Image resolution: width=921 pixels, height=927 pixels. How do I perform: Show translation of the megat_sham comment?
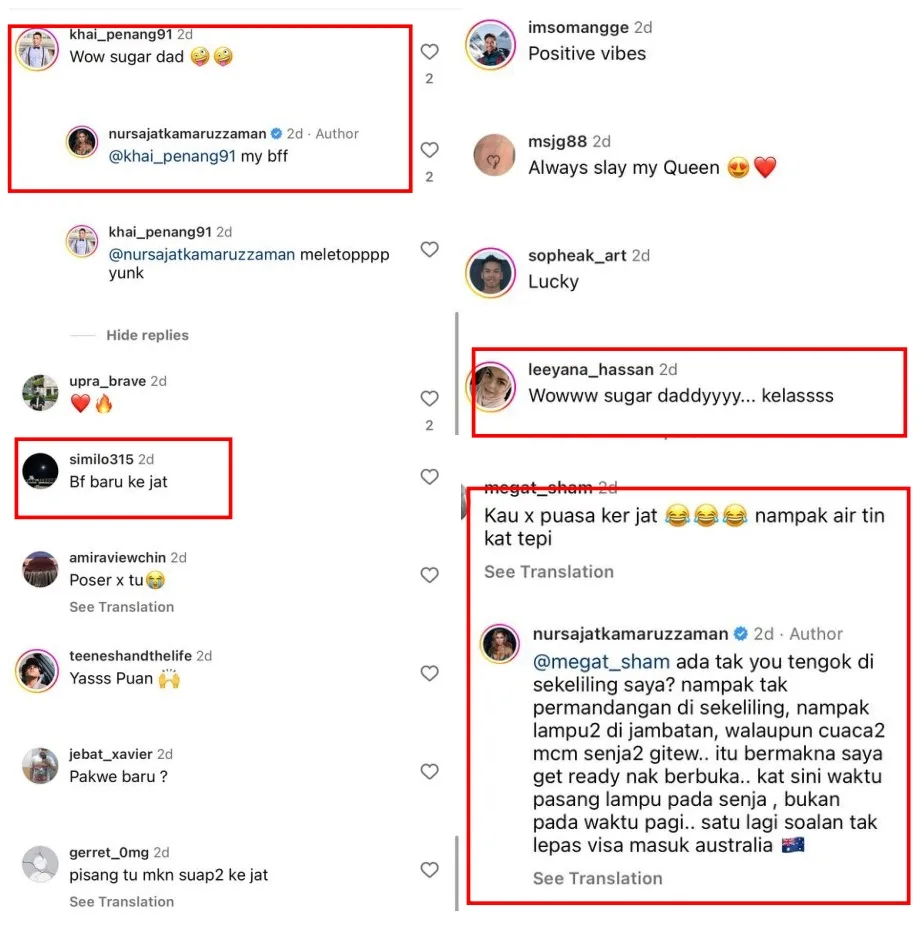pyautogui.click(x=549, y=572)
